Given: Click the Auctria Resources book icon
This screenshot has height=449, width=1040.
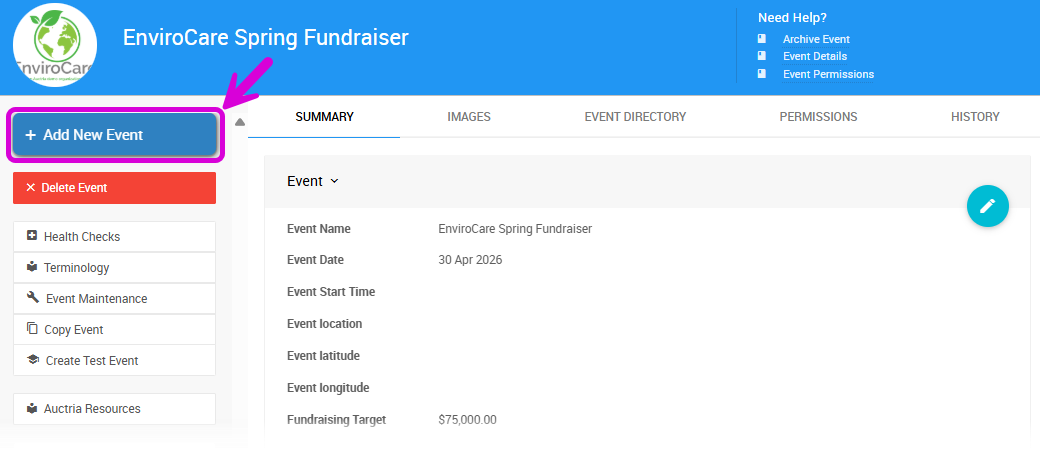Looking at the screenshot, I should (32, 408).
